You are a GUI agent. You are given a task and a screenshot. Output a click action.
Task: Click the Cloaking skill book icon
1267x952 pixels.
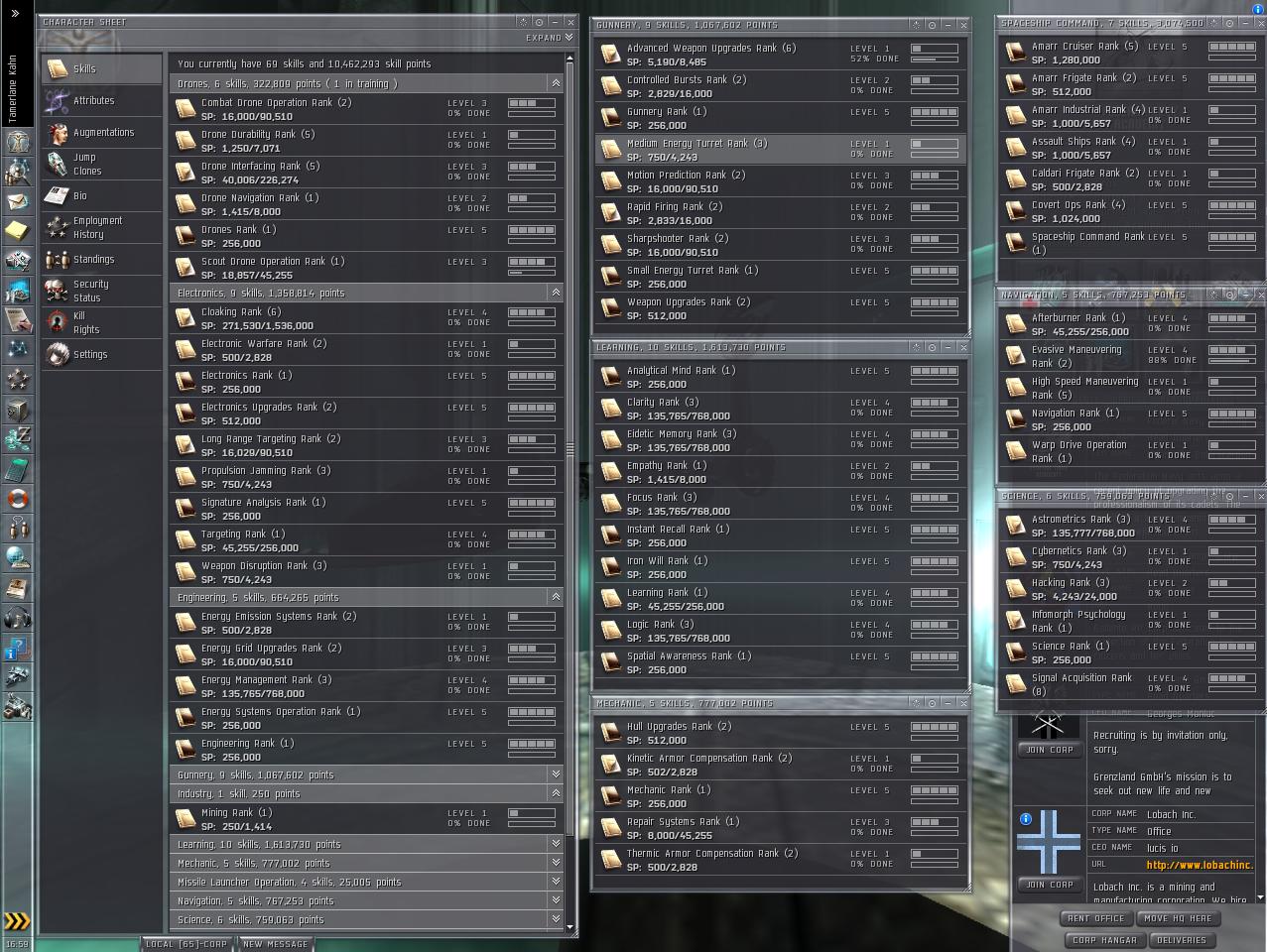click(186, 318)
